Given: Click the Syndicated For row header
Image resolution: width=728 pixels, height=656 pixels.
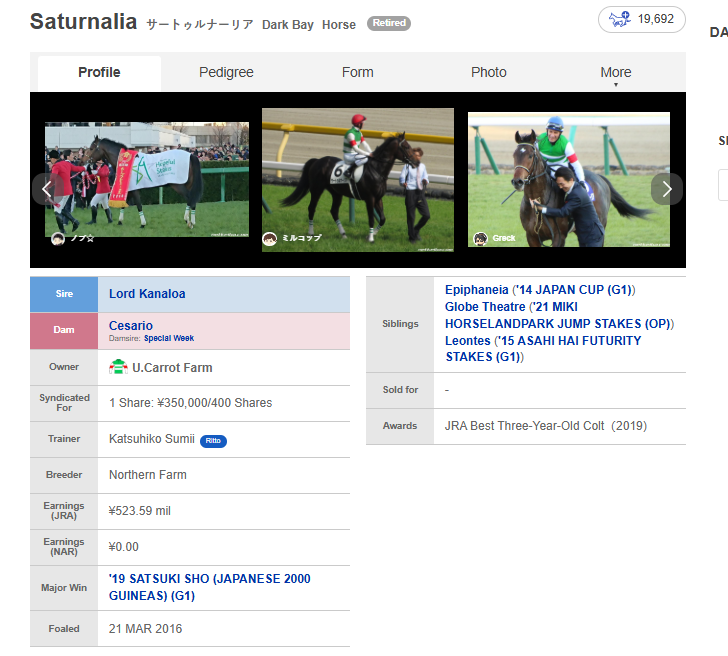Looking at the screenshot, I should pos(64,403).
